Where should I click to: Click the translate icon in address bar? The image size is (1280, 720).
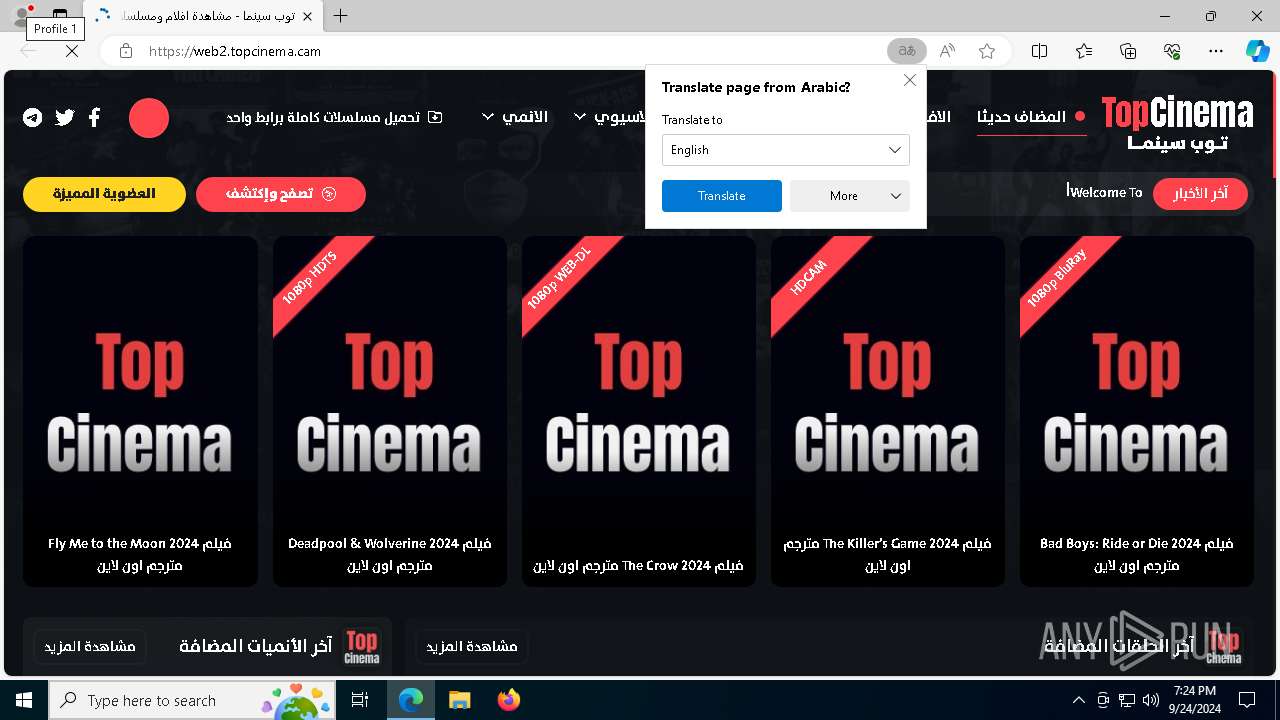coord(907,51)
